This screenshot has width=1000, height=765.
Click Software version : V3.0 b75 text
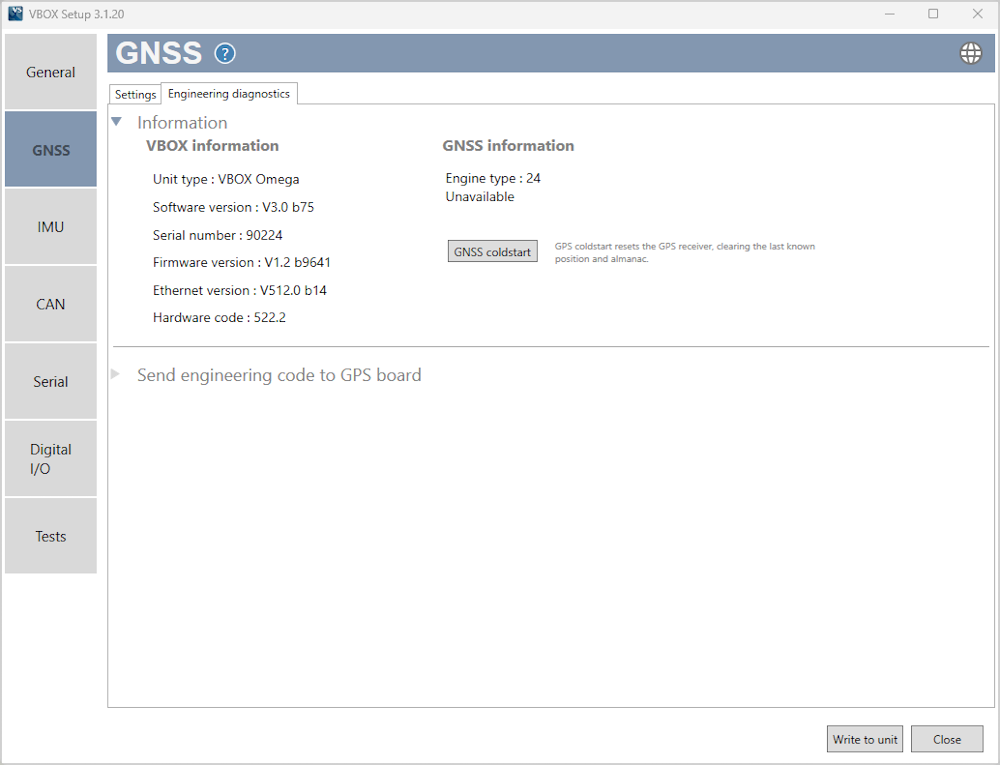click(x=233, y=207)
